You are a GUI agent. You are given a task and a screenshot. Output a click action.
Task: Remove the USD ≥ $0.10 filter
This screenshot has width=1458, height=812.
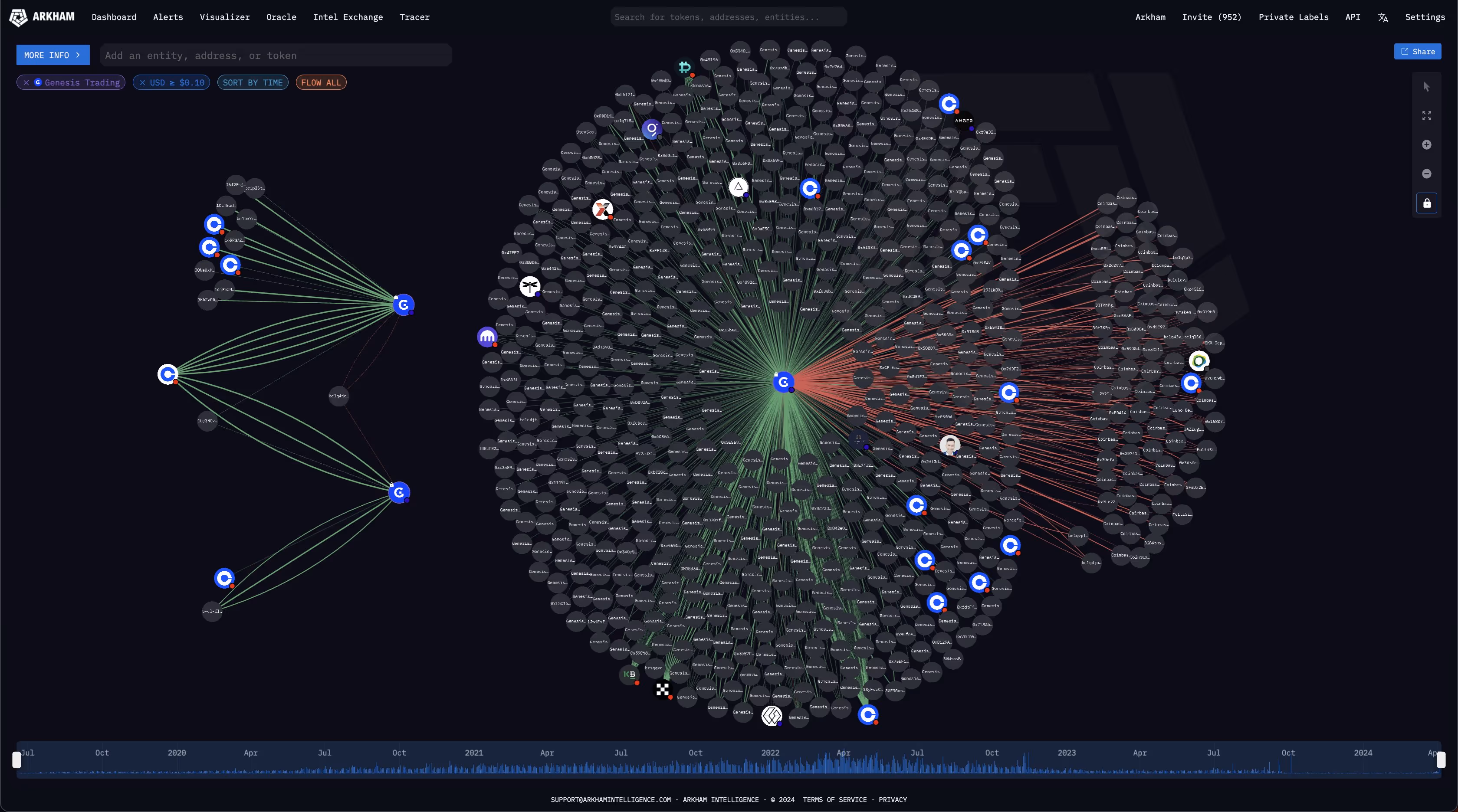coord(143,82)
